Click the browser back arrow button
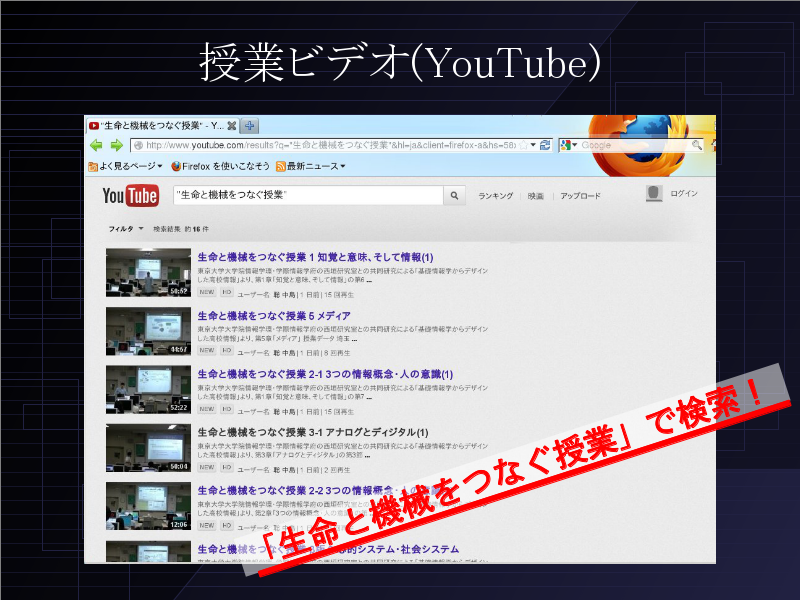The image size is (800, 600). pos(95,145)
